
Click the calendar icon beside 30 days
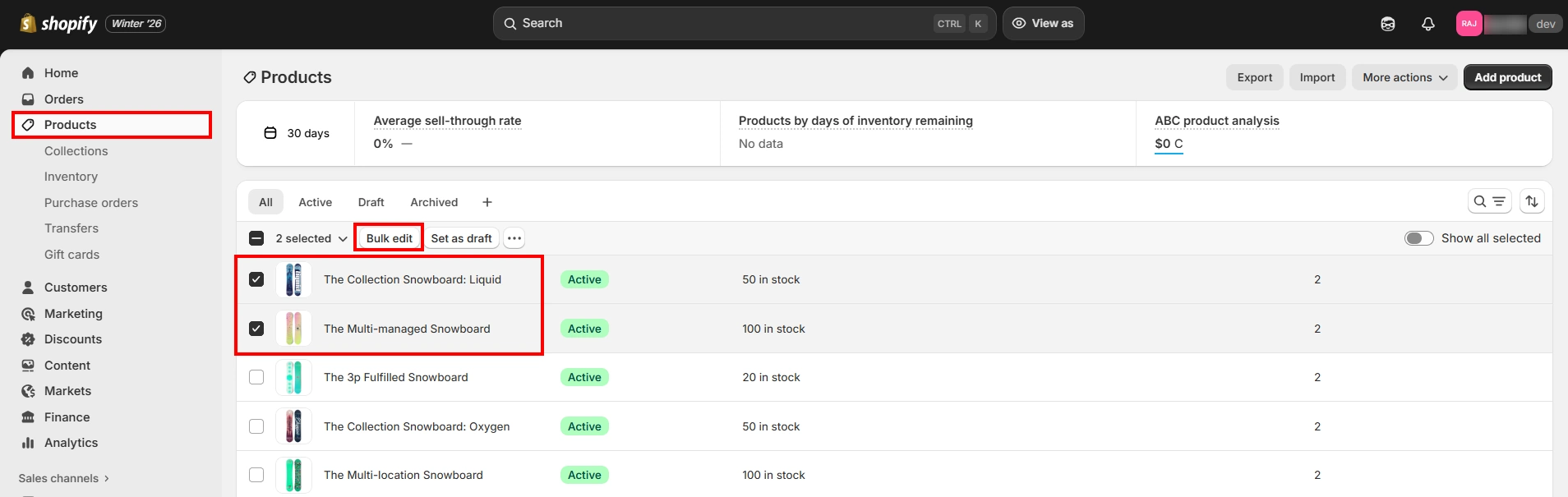(x=270, y=133)
